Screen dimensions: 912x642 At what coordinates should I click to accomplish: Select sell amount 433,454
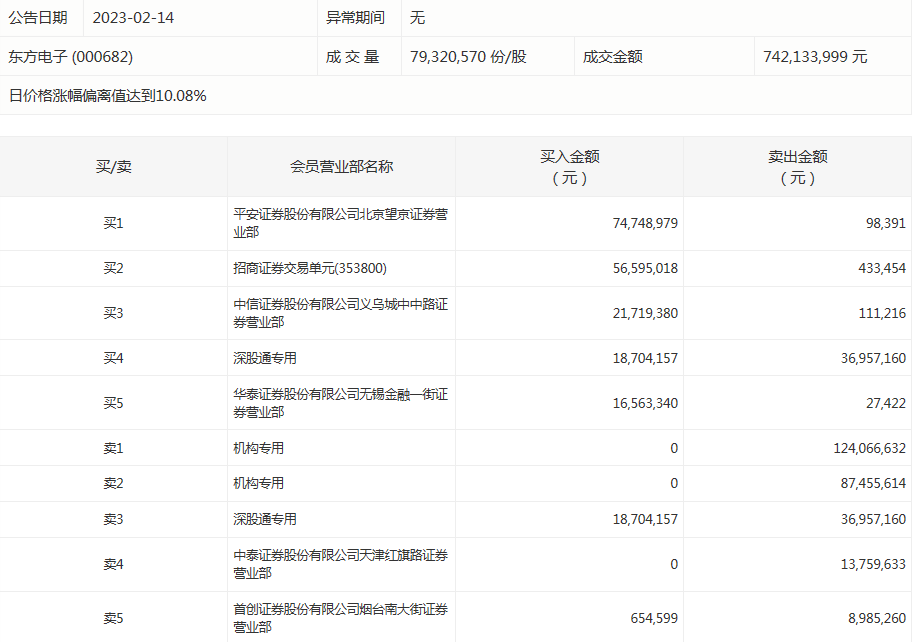pos(882,268)
